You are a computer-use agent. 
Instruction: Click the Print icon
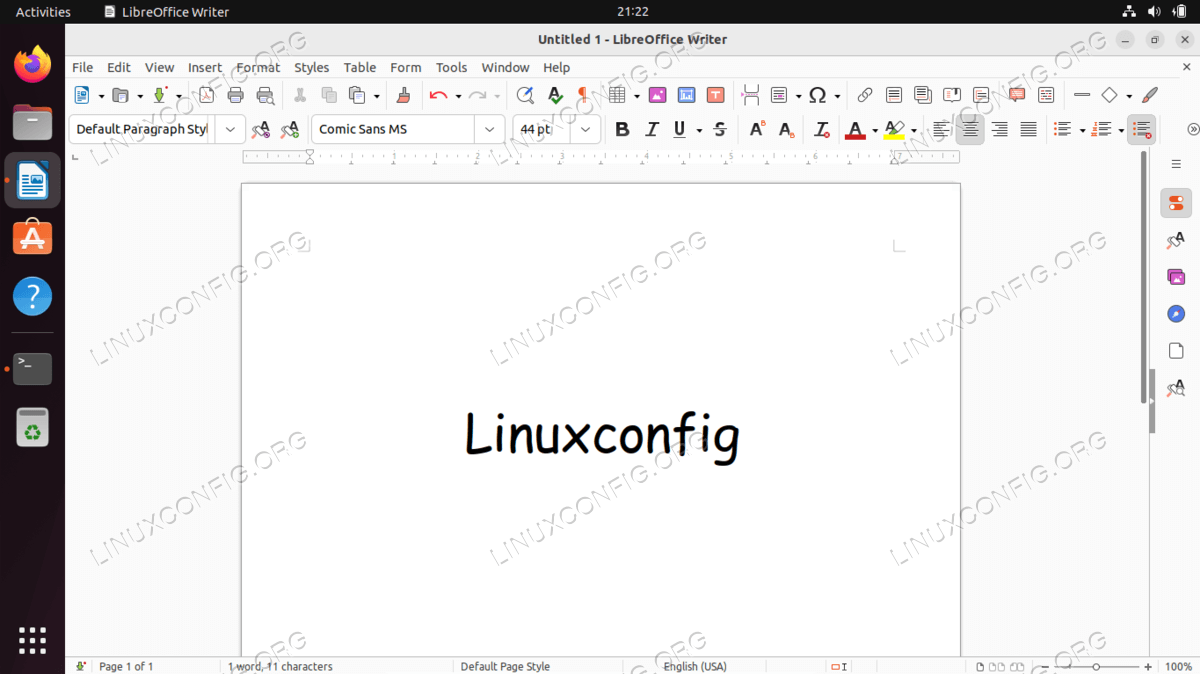(x=236, y=95)
